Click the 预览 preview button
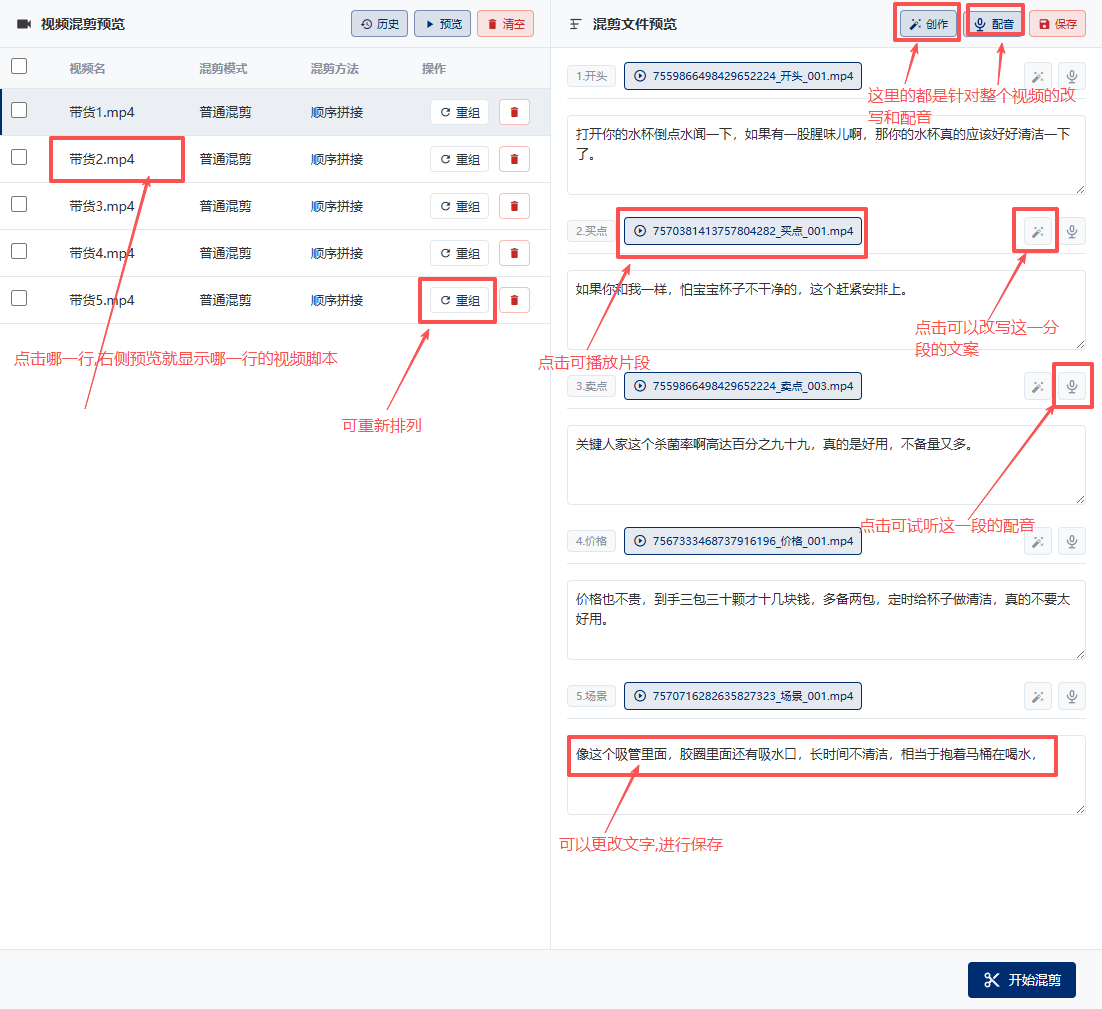This screenshot has width=1102, height=1009. coord(443,24)
